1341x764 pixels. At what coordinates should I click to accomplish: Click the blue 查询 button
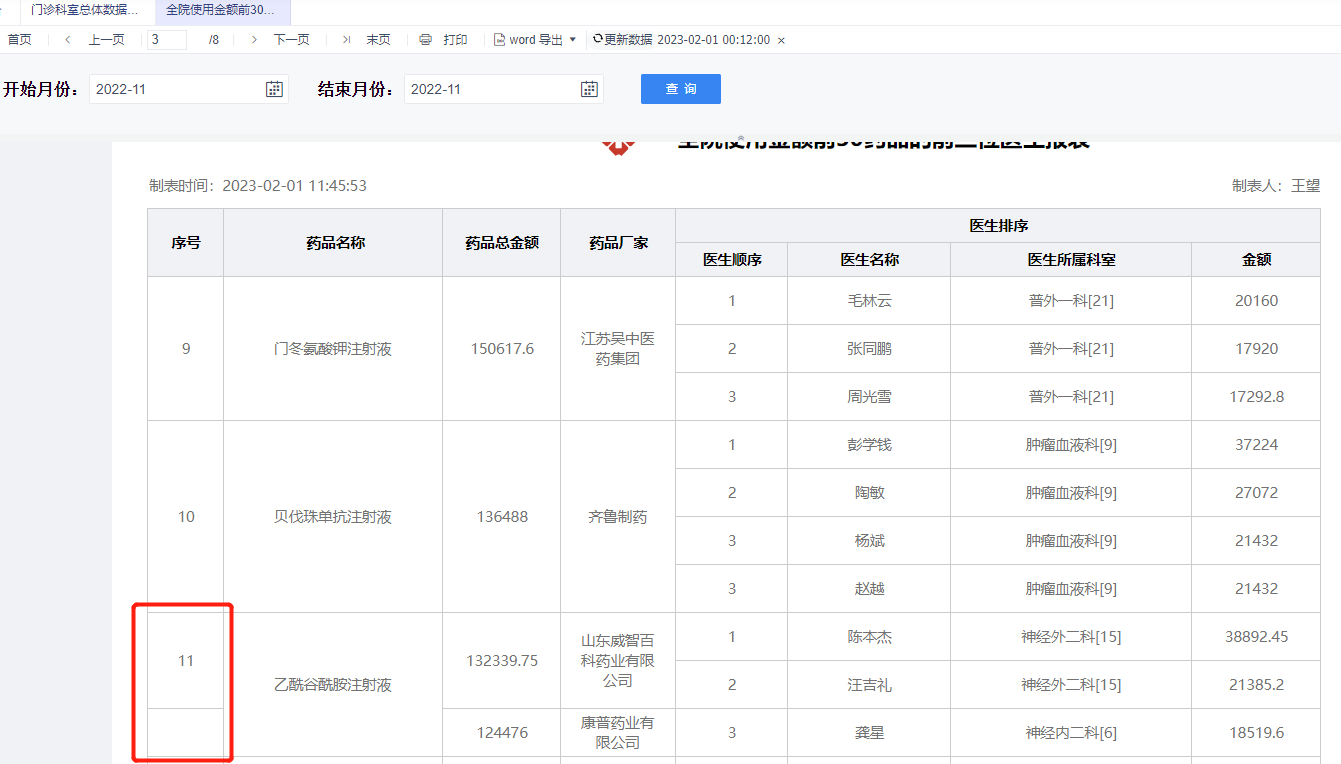(x=681, y=89)
